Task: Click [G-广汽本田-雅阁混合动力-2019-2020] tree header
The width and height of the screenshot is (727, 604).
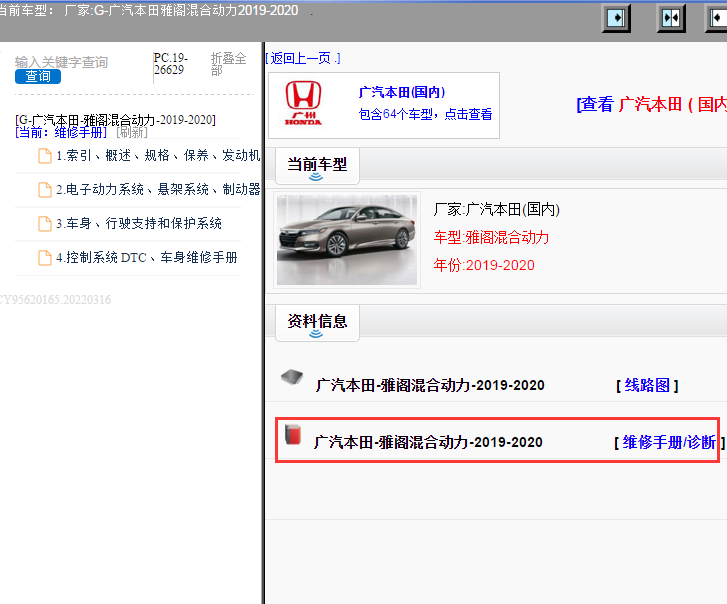Action: (115, 120)
